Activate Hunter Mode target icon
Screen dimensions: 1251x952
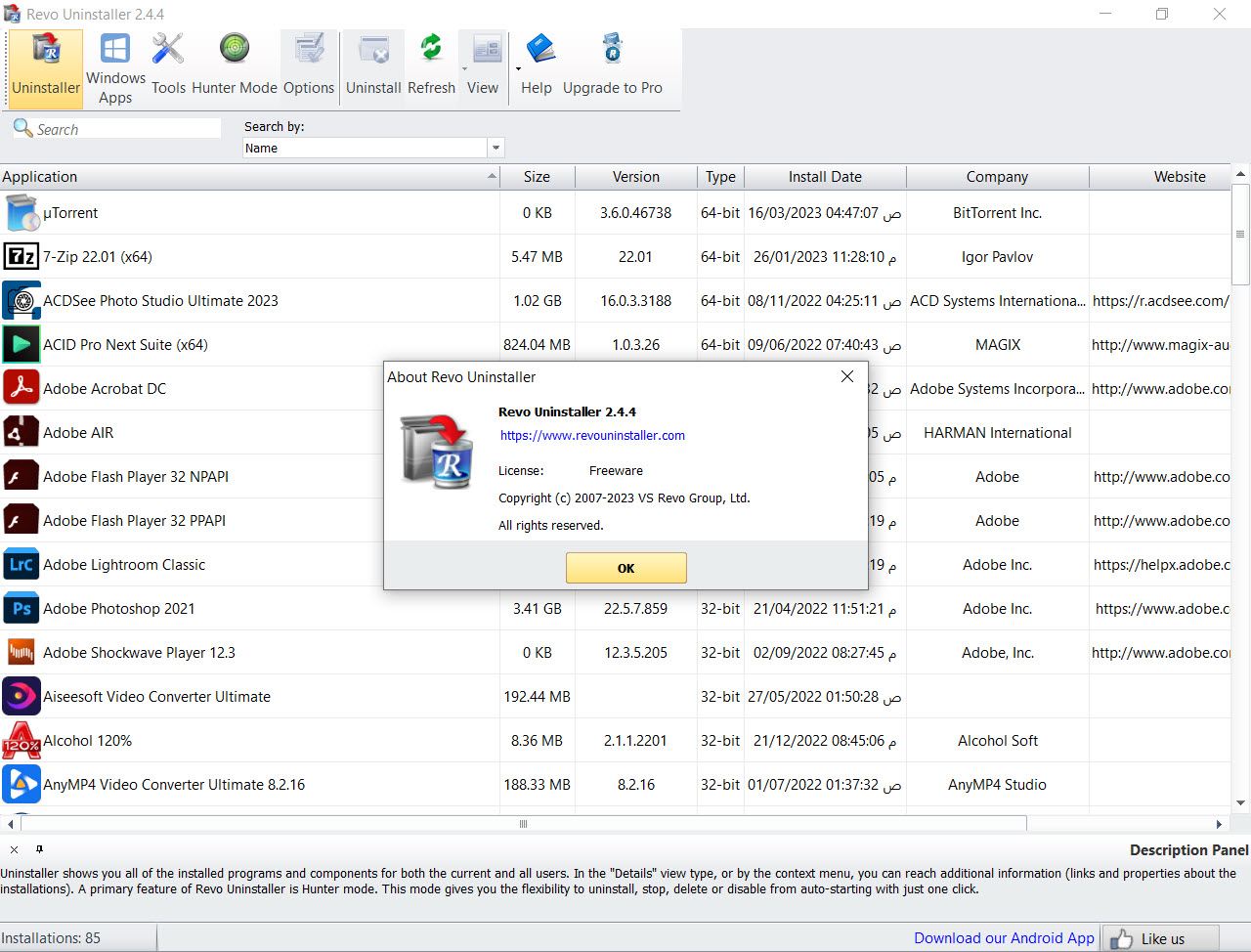(x=234, y=48)
